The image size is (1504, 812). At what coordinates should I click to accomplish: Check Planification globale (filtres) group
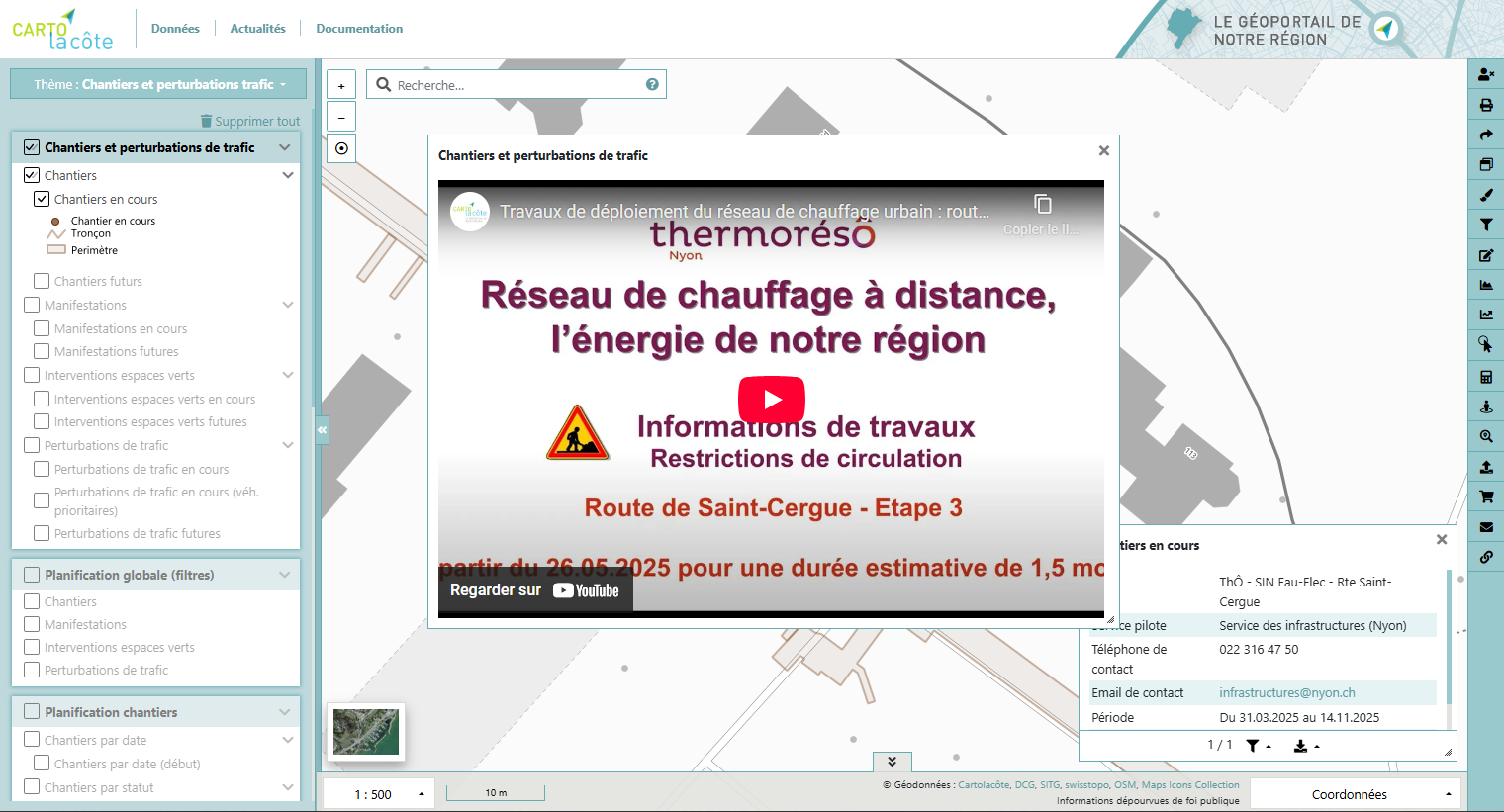(32, 575)
